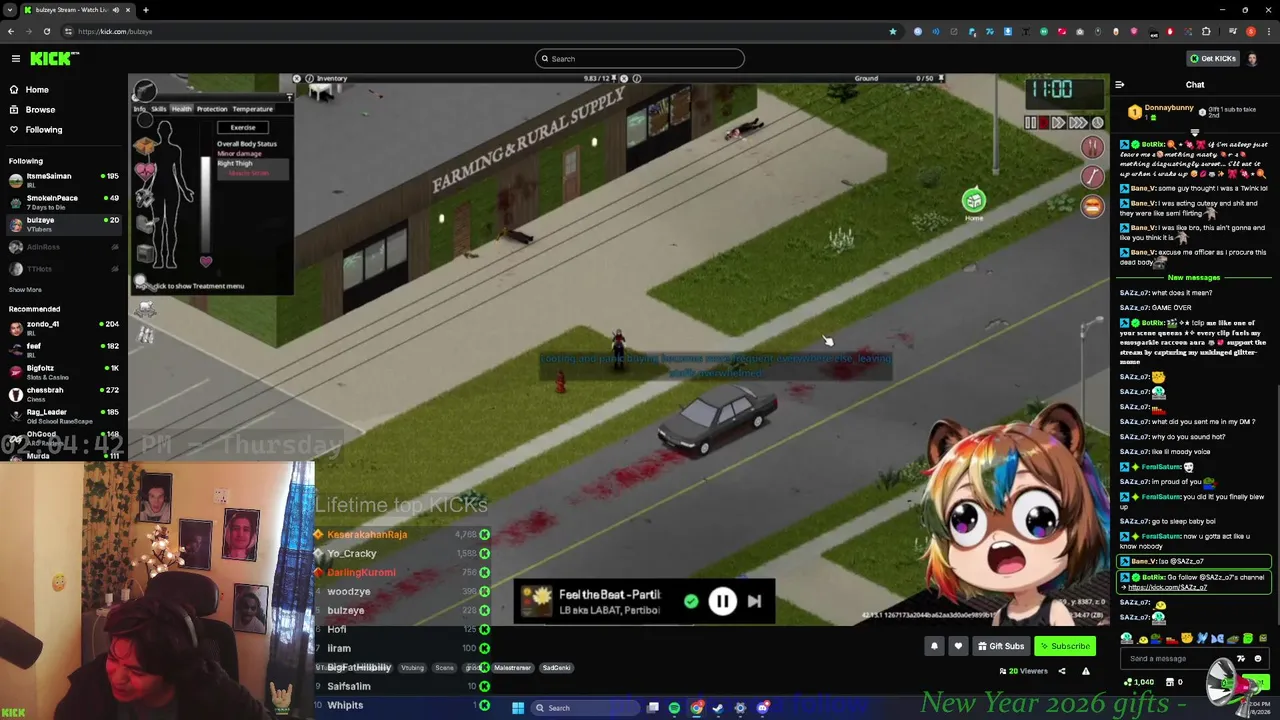Screen dimensions: 1280x720
Task: Select the equipped revolver weapon icon
Action: coord(145,92)
